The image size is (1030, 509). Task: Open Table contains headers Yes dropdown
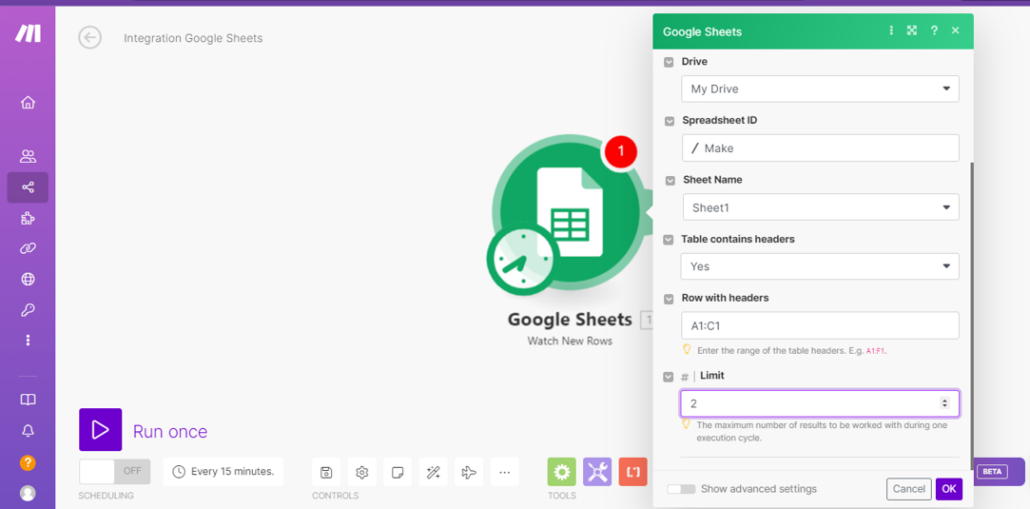point(820,266)
